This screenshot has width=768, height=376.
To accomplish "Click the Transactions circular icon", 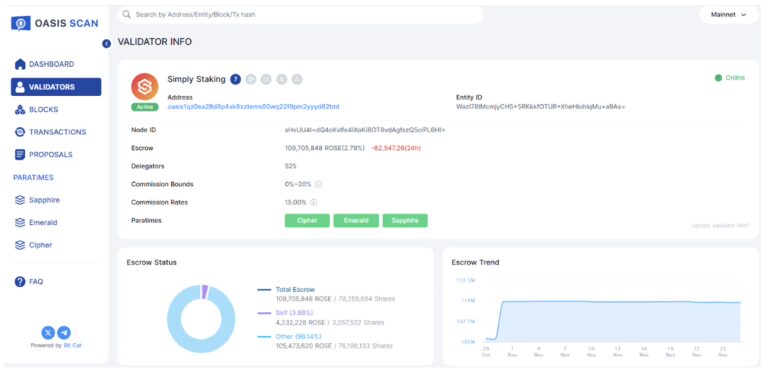I will [x=20, y=132].
